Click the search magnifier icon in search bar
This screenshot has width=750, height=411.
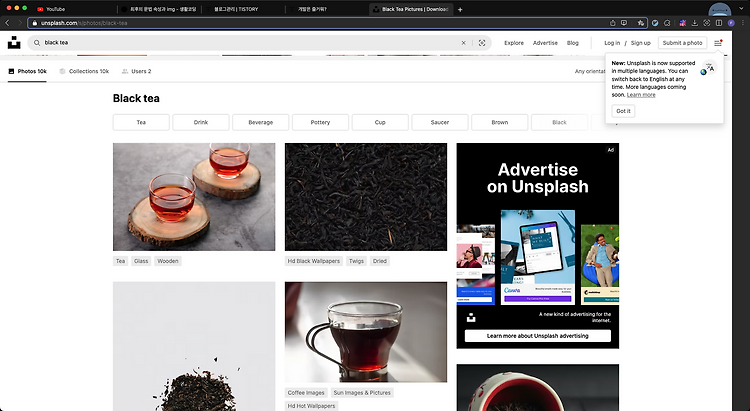[x=37, y=43]
